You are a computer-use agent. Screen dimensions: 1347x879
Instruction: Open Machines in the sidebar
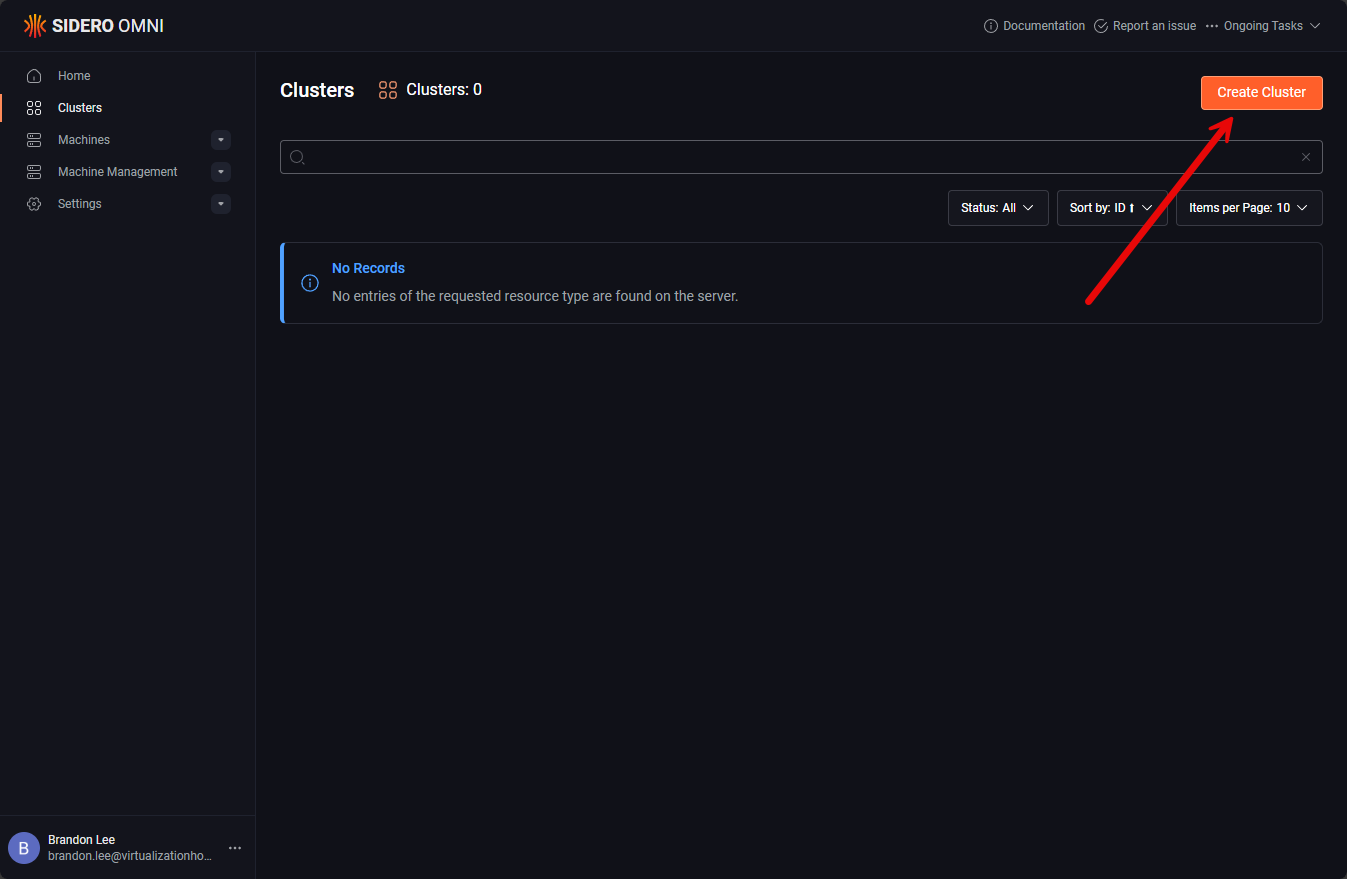[x=84, y=140]
